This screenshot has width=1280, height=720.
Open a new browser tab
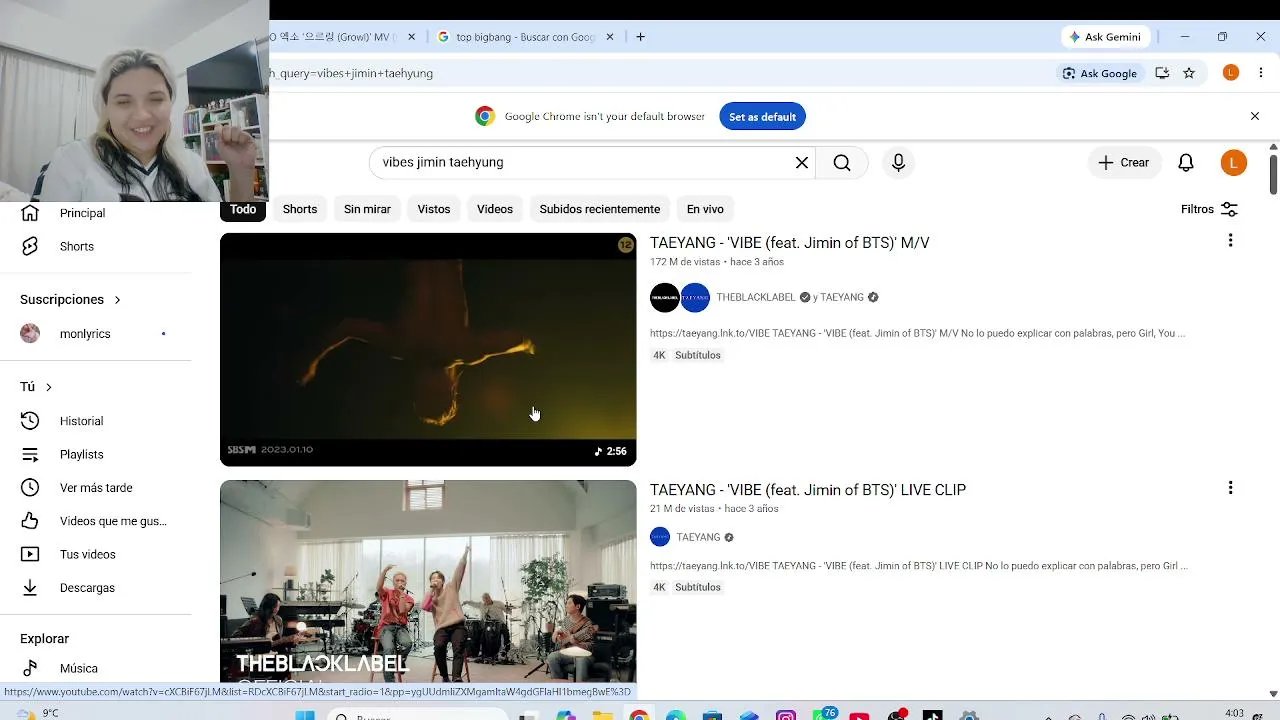[x=640, y=37]
